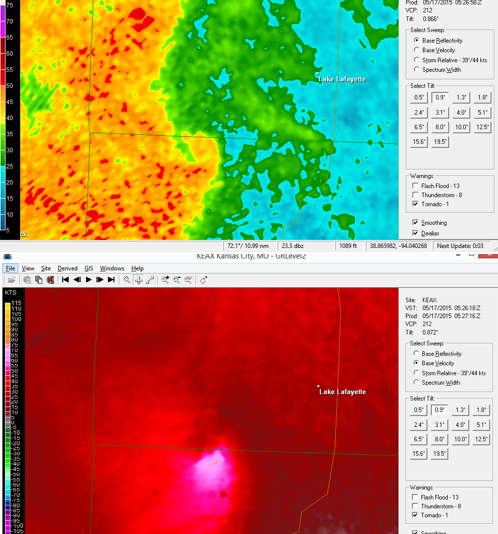Open the GIS menu

(89, 268)
